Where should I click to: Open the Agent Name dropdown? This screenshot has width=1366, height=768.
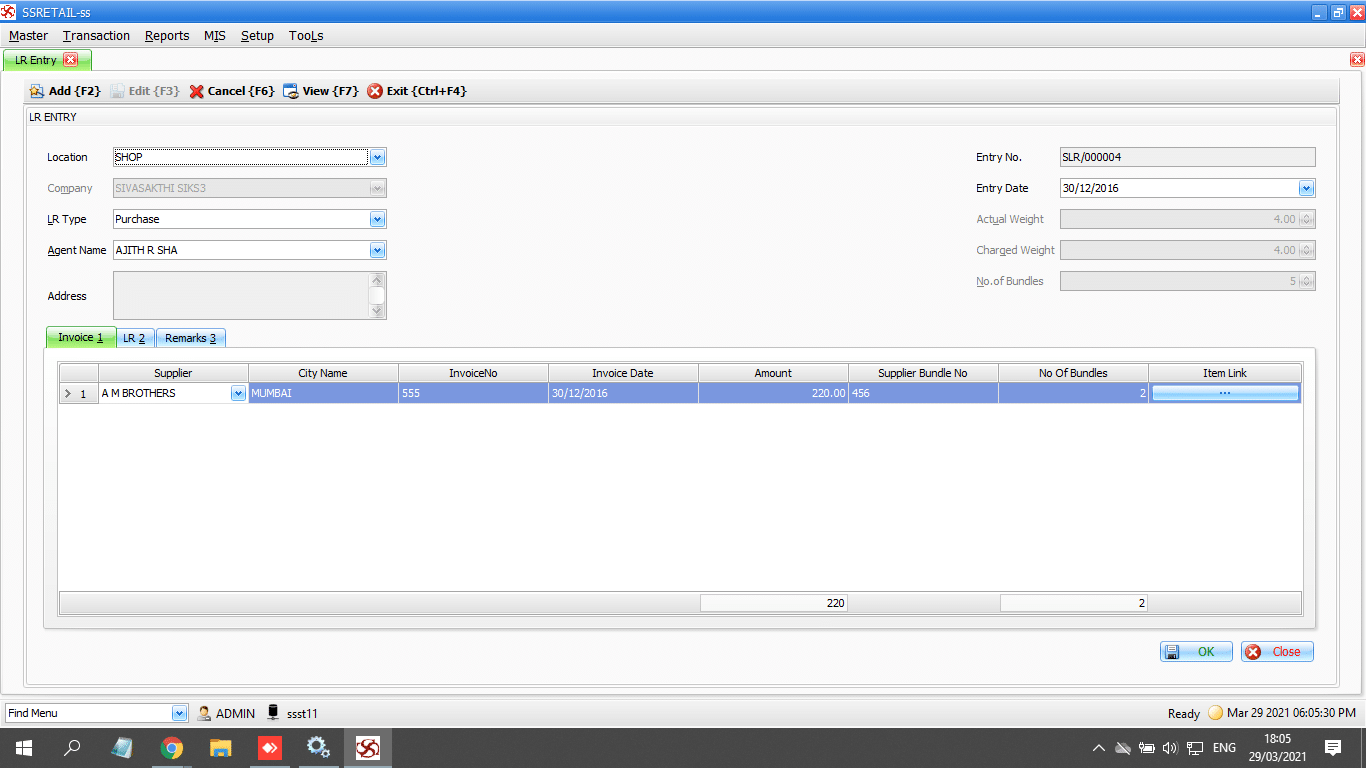pos(378,250)
